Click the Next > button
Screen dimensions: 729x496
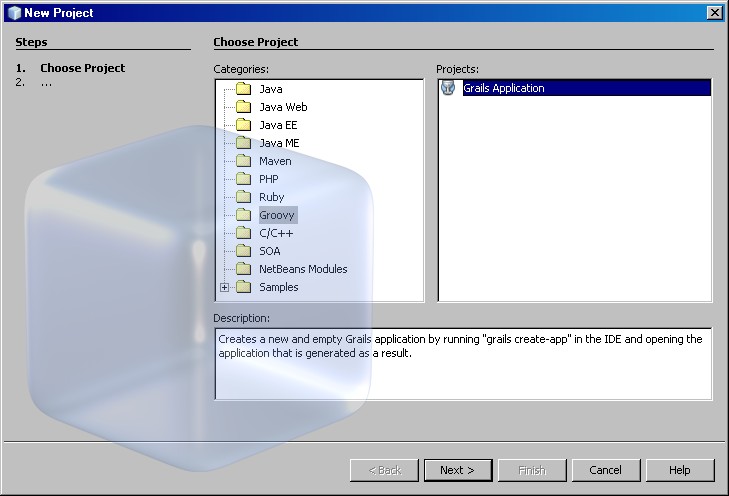(458, 470)
